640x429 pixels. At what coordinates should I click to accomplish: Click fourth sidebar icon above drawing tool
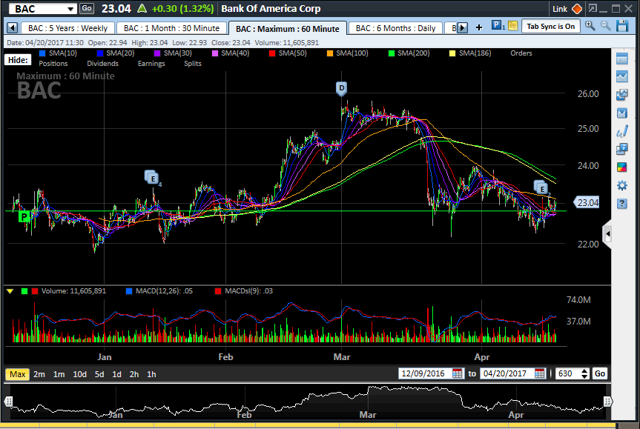[622, 113]
